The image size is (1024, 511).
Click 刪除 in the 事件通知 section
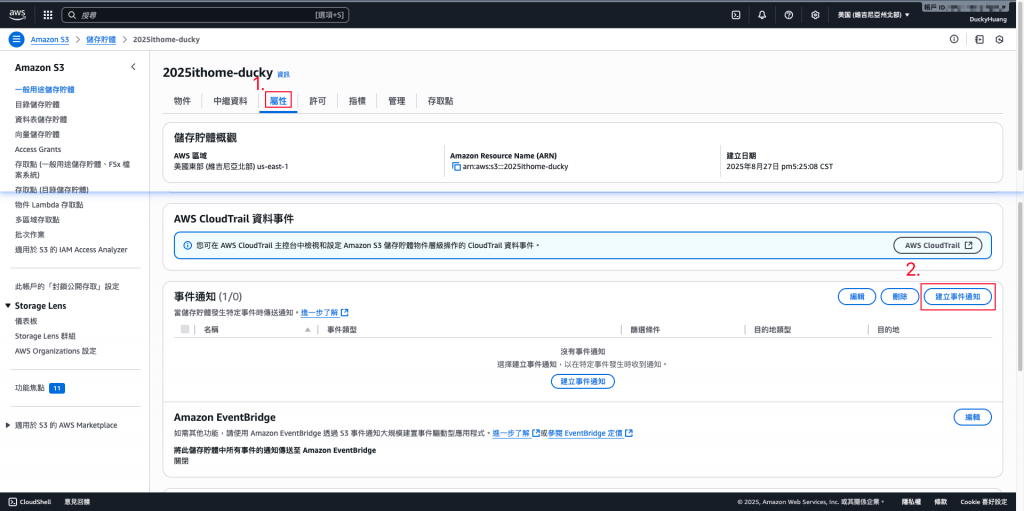[899, 297]
